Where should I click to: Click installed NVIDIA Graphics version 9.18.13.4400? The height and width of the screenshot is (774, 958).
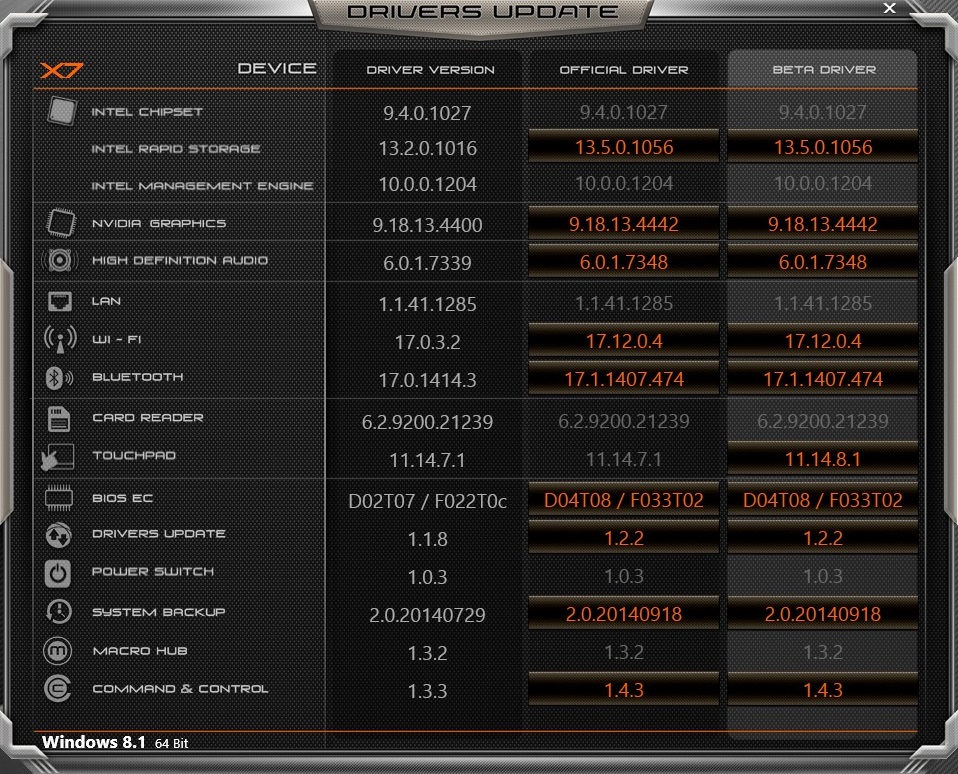[x=428, y=225]
